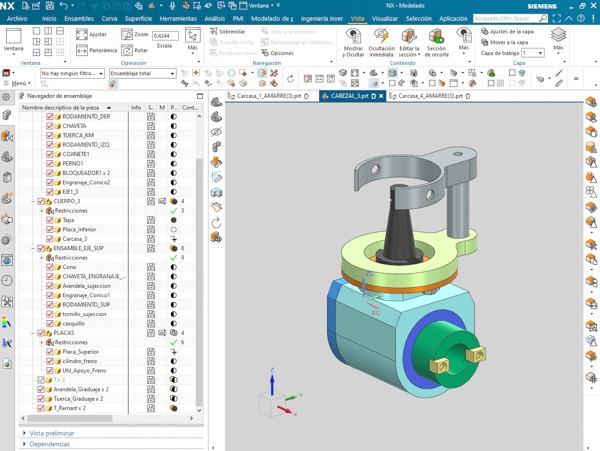
Task: Switch to the Herramientas ribbon tab
Action: tap(178, 18)
